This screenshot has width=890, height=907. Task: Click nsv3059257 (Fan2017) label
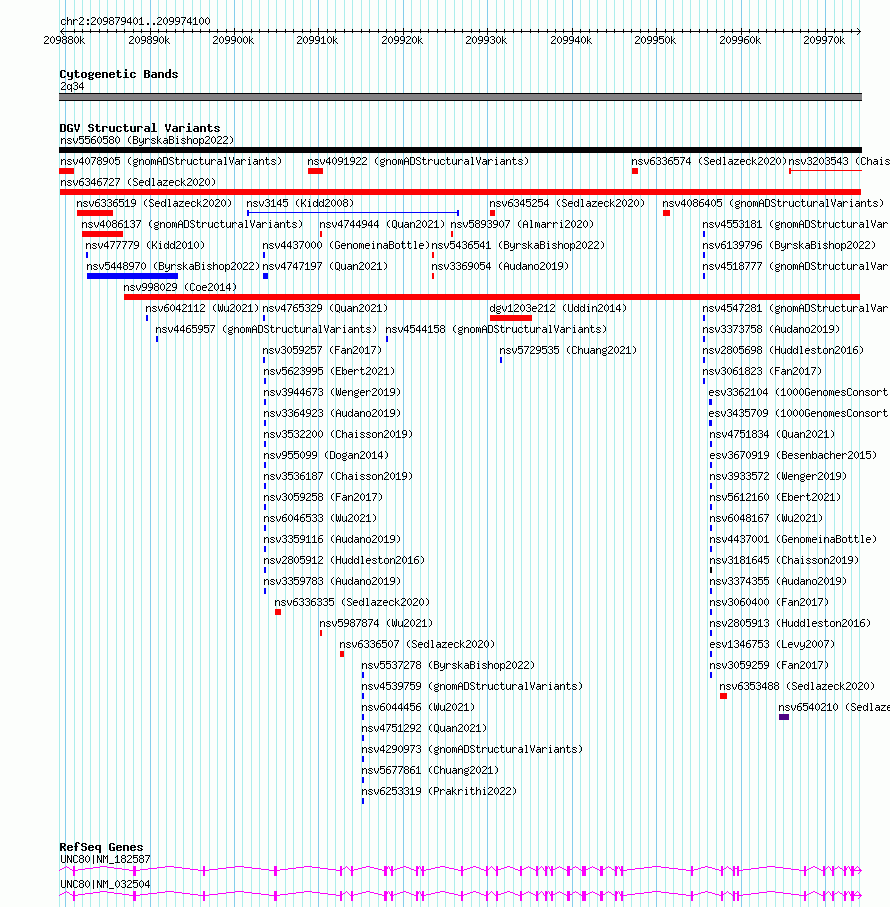click(322, 350)
